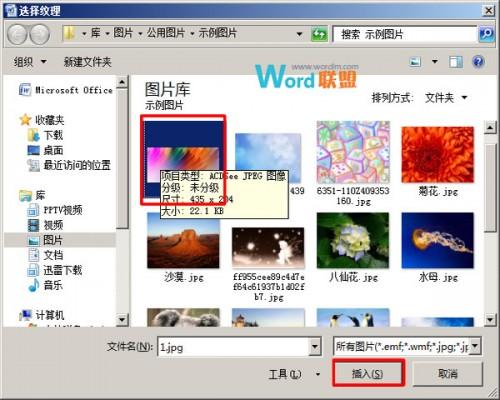Close the 选择纹理 dialog
The image size is (500, 400).
(488, 10)
